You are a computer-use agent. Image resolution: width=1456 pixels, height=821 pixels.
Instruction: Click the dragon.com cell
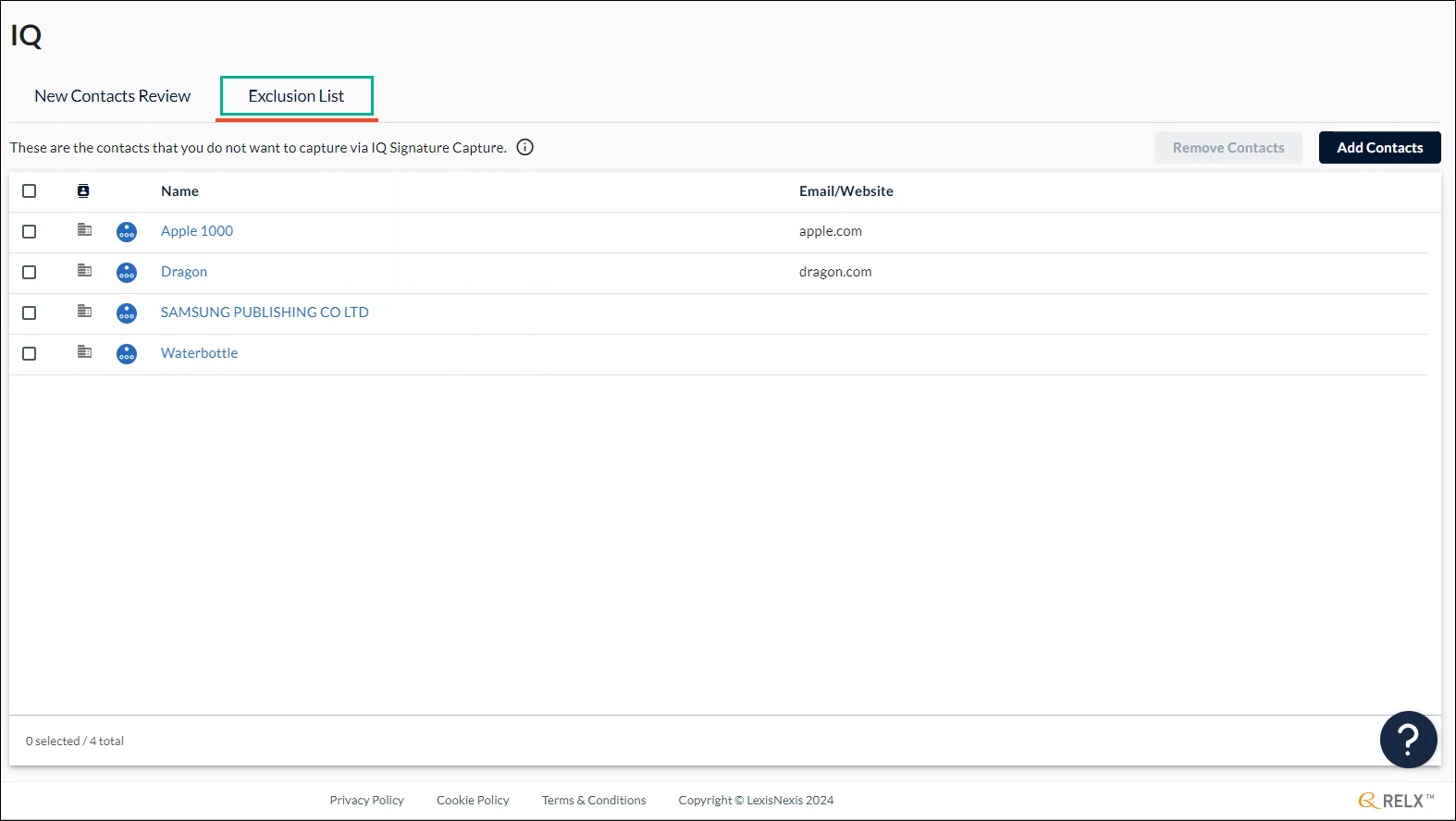[x=835, y=272]
